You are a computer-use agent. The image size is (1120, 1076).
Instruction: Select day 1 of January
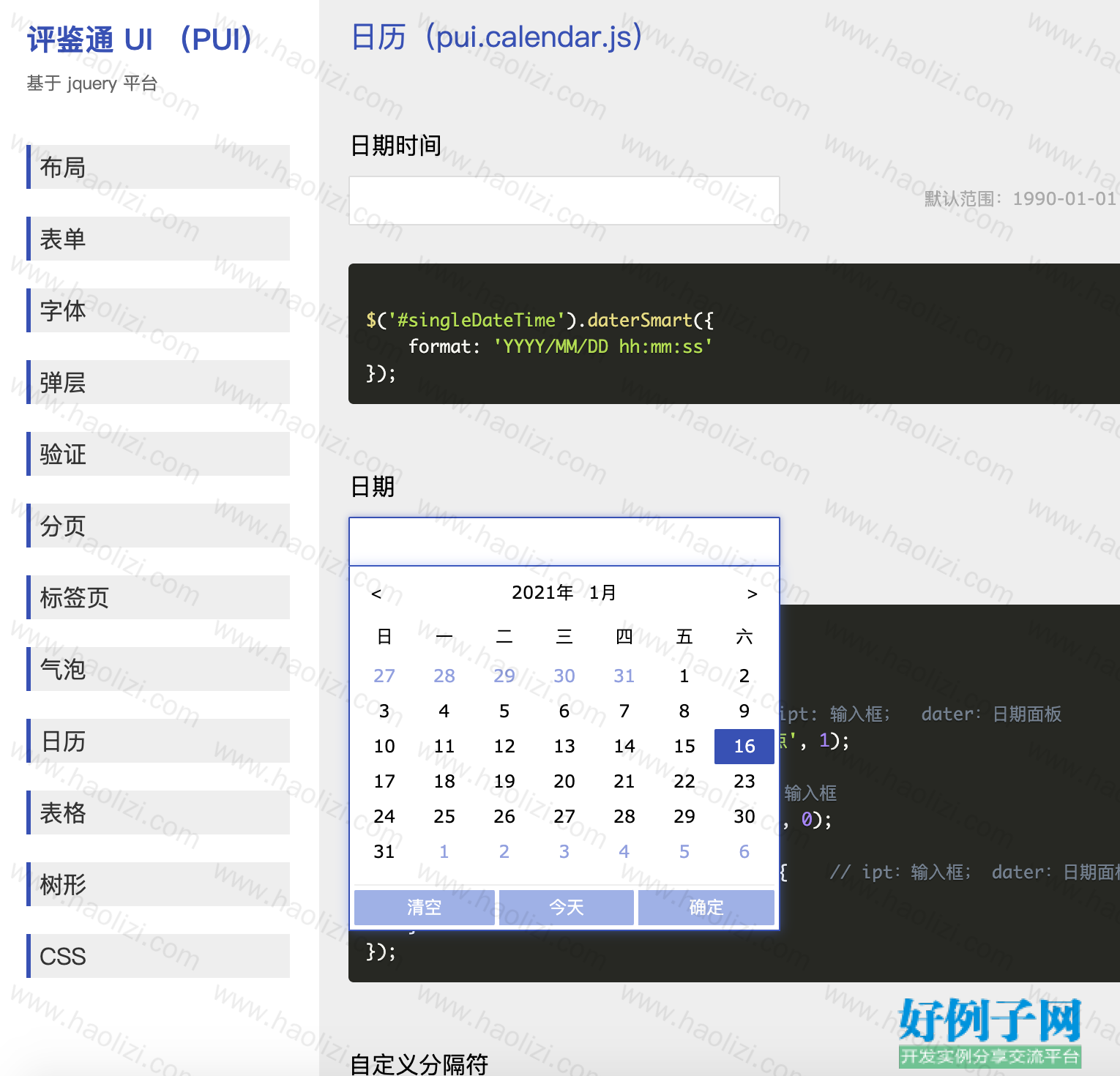[684, 676]
